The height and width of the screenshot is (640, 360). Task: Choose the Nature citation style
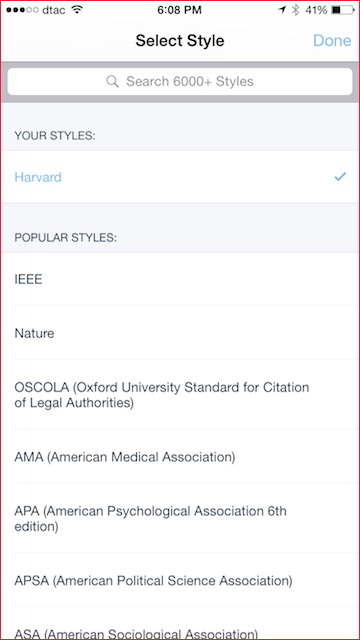coord(180,333)
